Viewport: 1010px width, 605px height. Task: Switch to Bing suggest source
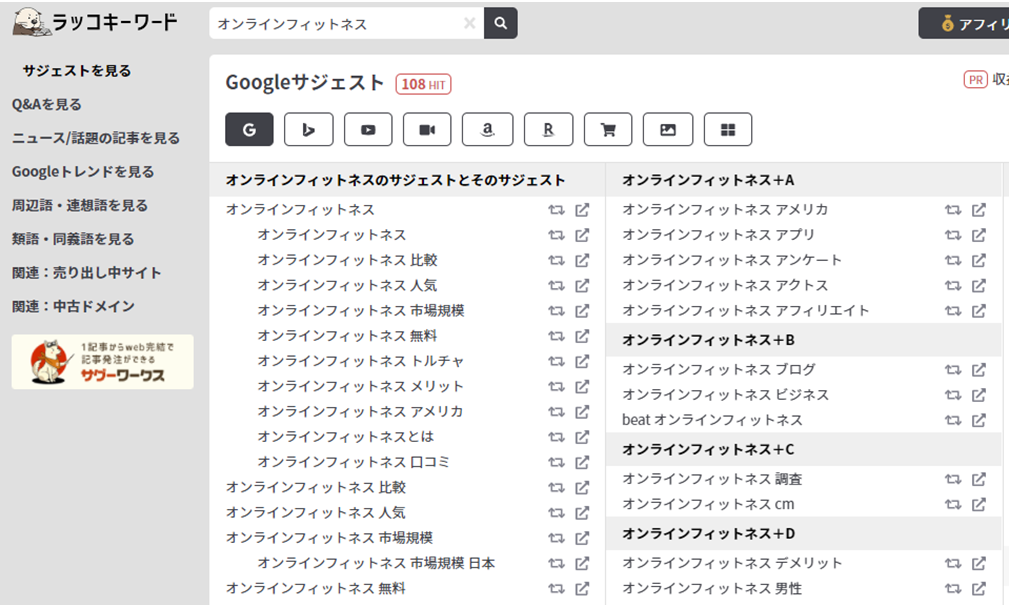coord(309,130)
